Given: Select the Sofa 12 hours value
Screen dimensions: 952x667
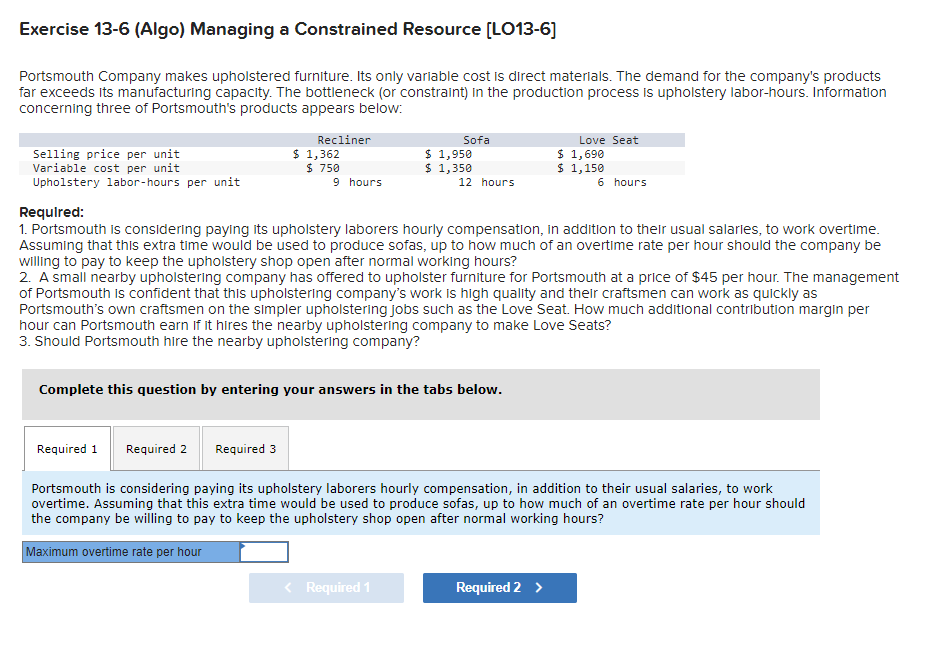Looking at the screenshot, I should click(x=486, y=182).
